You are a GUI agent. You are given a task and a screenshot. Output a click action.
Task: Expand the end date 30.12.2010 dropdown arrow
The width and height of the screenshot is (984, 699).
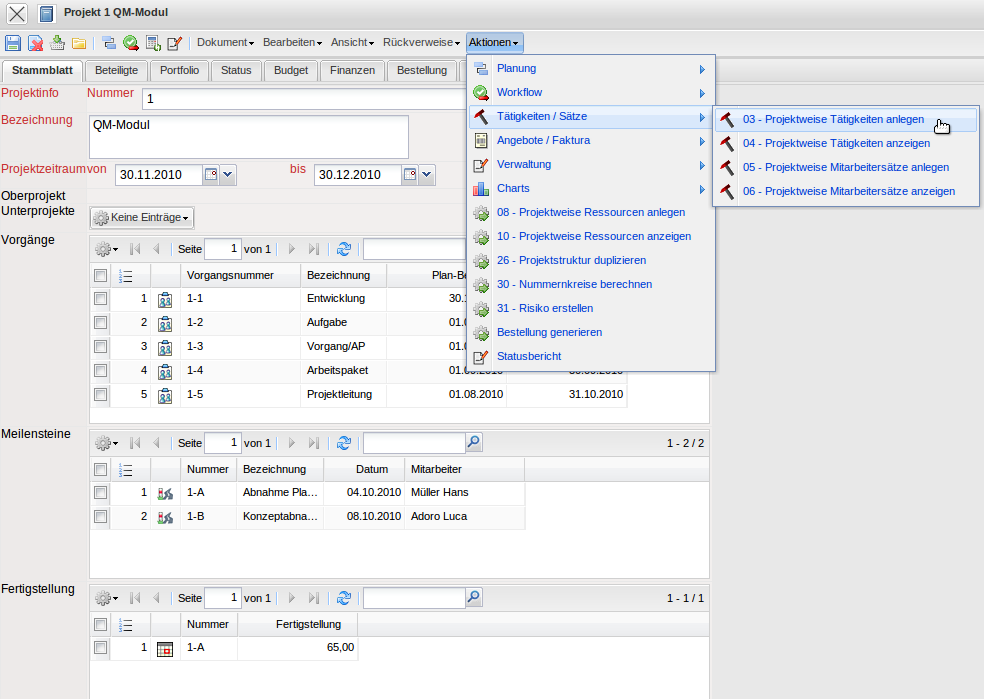click(x=427, y=175)
